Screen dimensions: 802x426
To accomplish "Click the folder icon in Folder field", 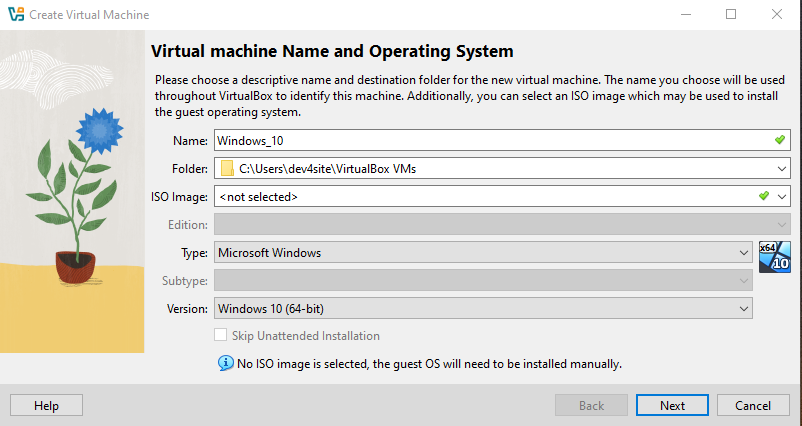I will pos(227,169).
